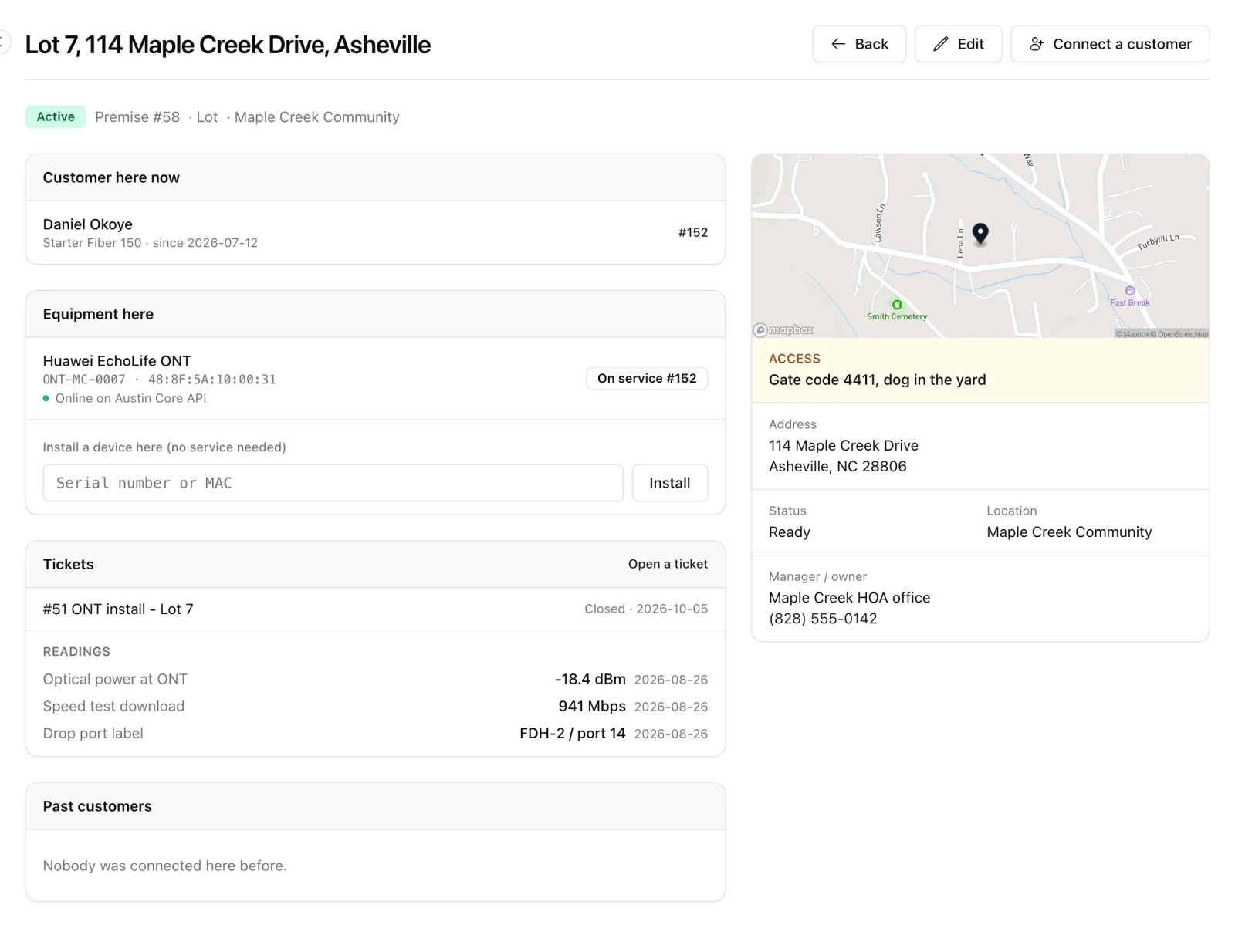This screenshot has height=952, width=1235.
Task: Click Closed · 2026-10-05 ticket status
Action: coord(646,609)
